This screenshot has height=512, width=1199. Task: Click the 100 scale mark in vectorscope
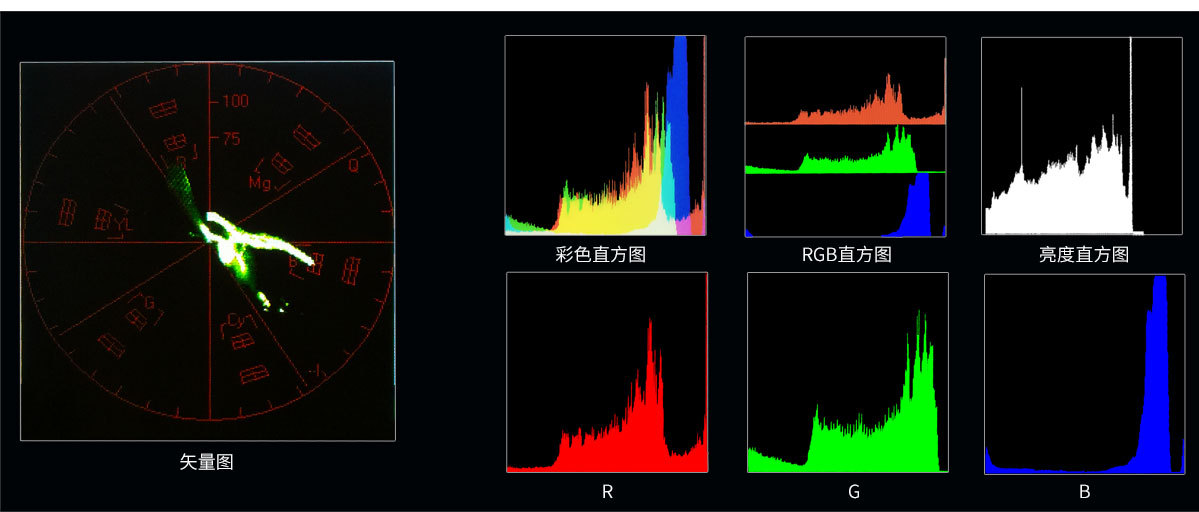235,102
